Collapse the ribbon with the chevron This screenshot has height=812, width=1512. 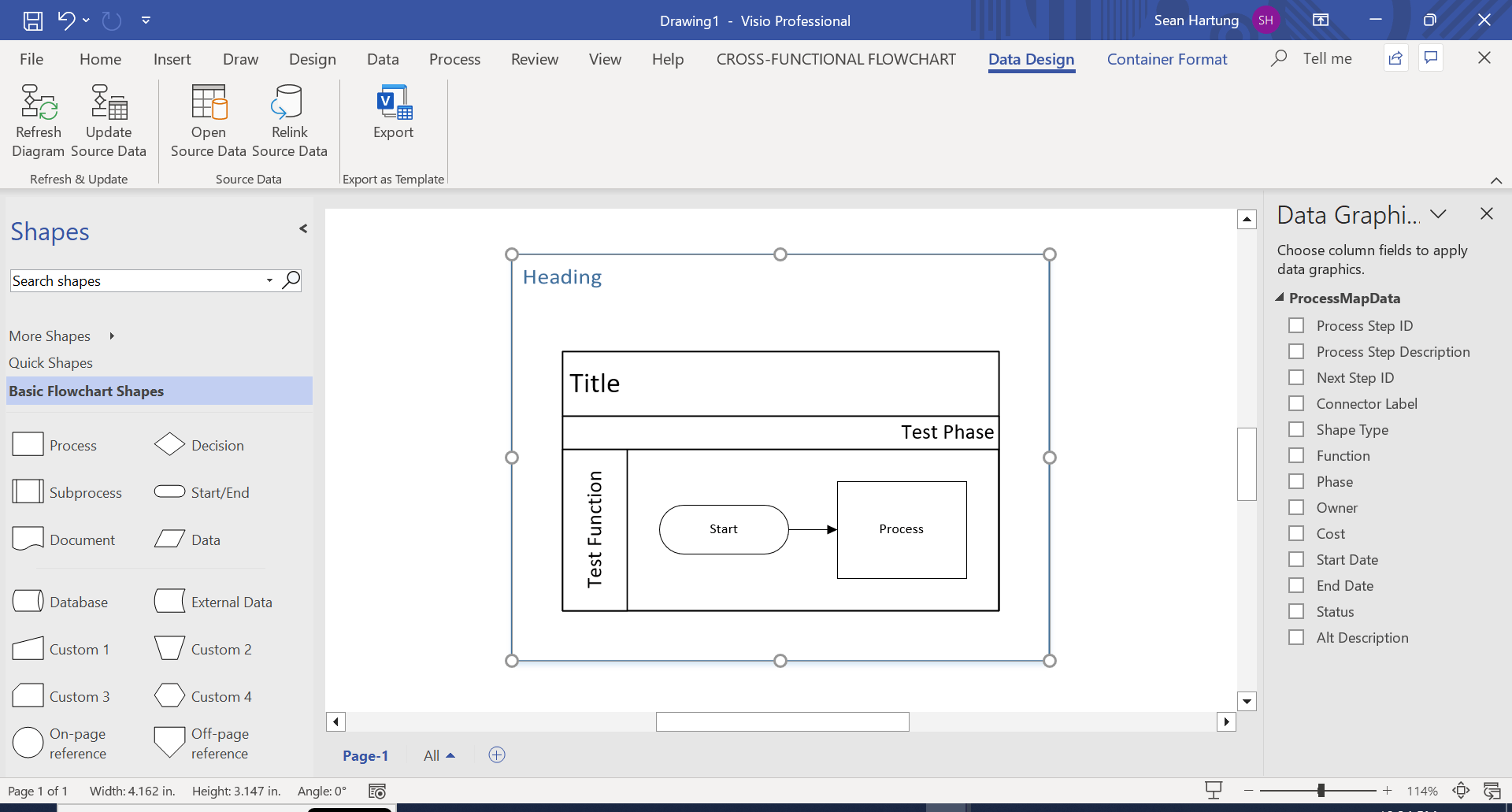[1496, 180]
